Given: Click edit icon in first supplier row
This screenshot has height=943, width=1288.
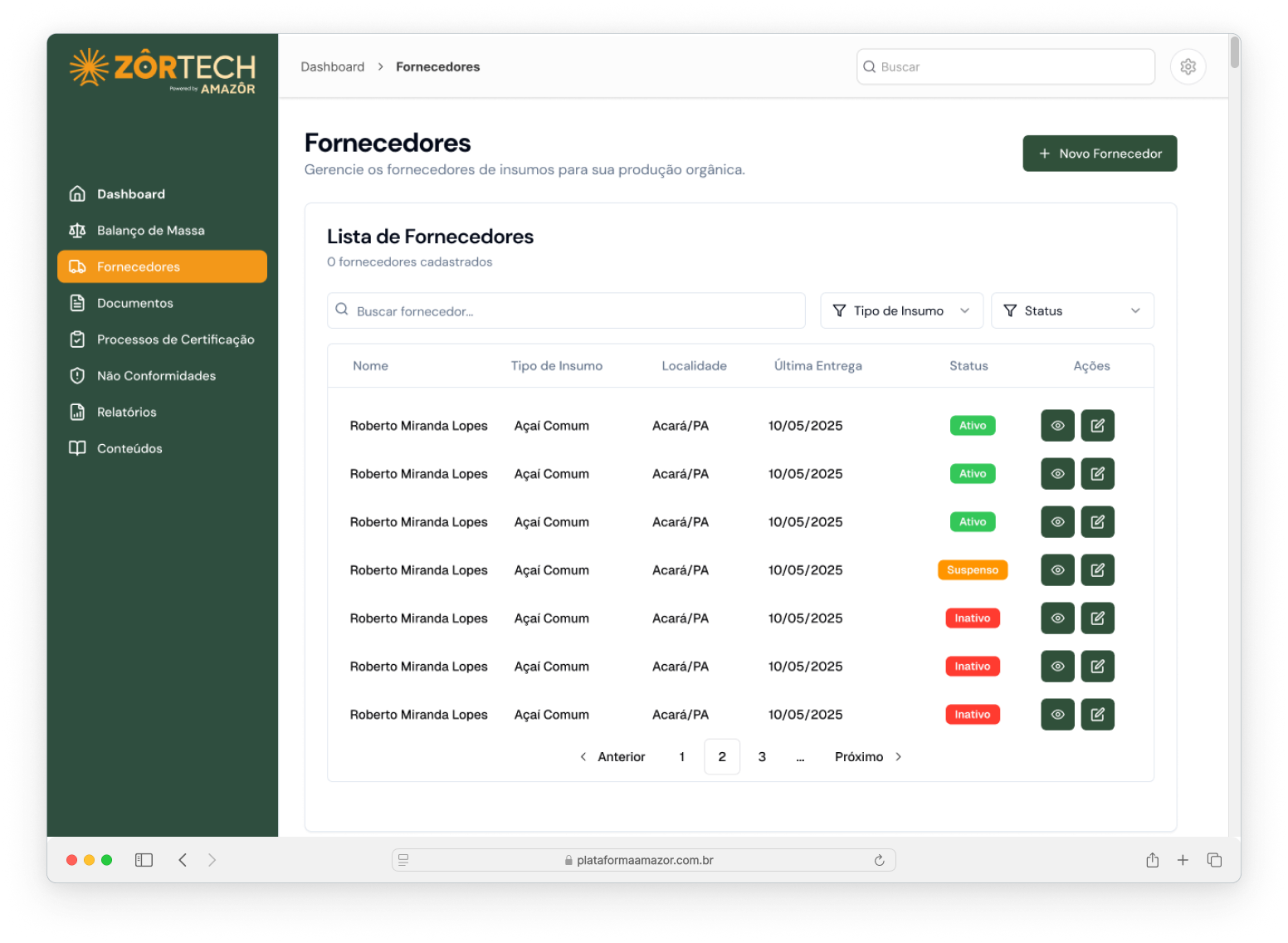Looking at the screenshot, I should pyautogui.click(x=1097, y=426).
